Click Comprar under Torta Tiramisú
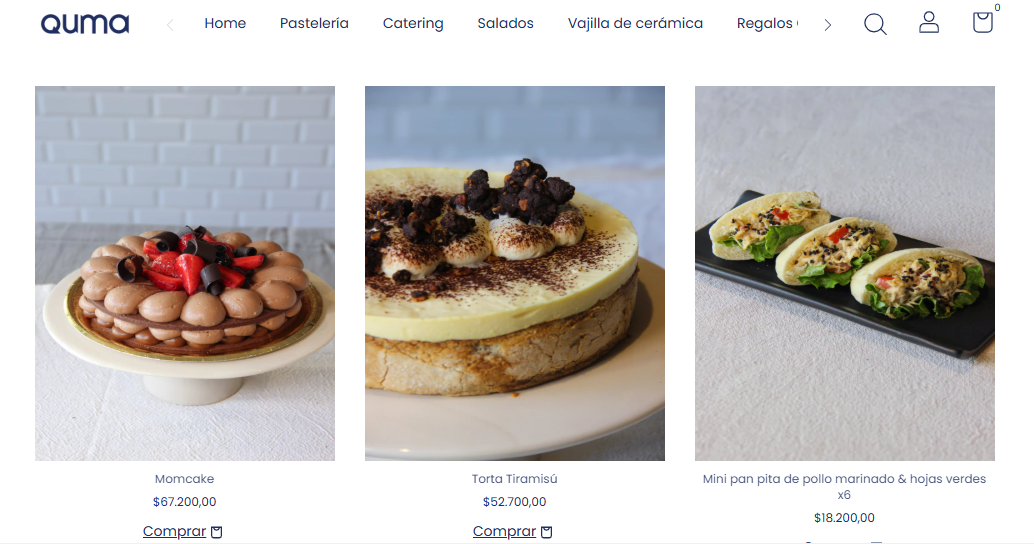The image size is (1034, 544). click(x=504, y=531)
